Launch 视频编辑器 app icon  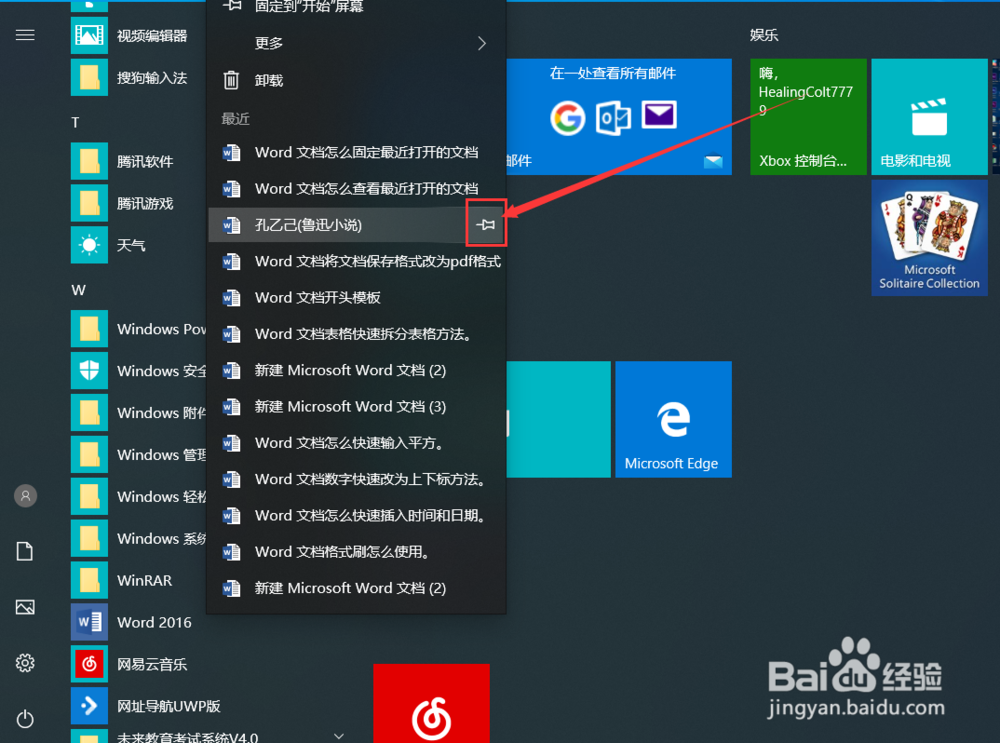(89, 35)
